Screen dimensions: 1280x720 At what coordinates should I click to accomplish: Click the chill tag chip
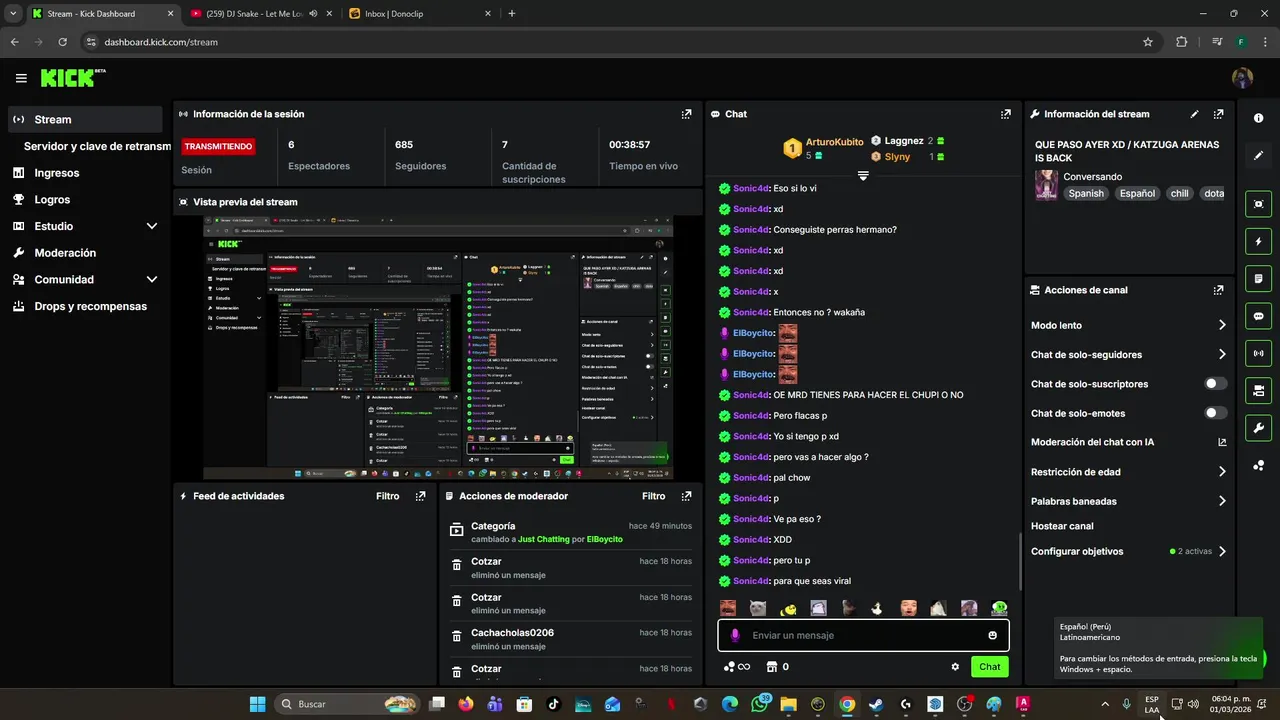1180,194
